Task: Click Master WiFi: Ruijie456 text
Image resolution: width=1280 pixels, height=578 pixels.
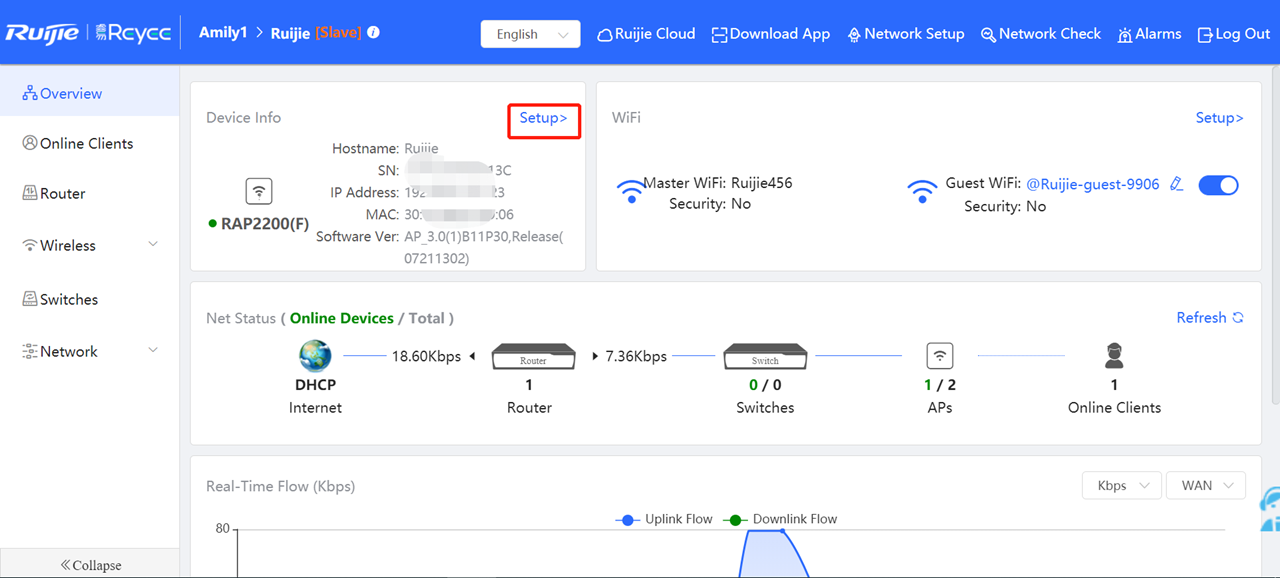Action: (x=718, y=183)
